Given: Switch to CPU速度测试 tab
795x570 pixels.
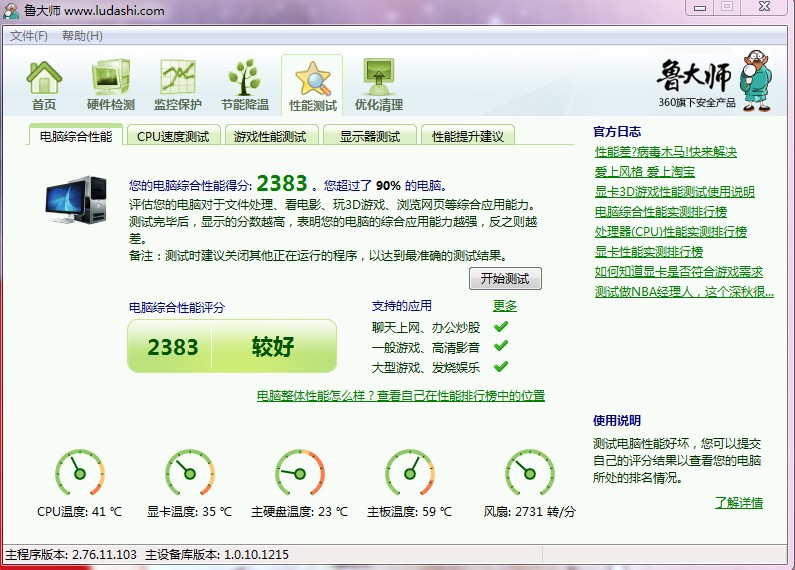Looking at the screenshot, I should point(173,136).
